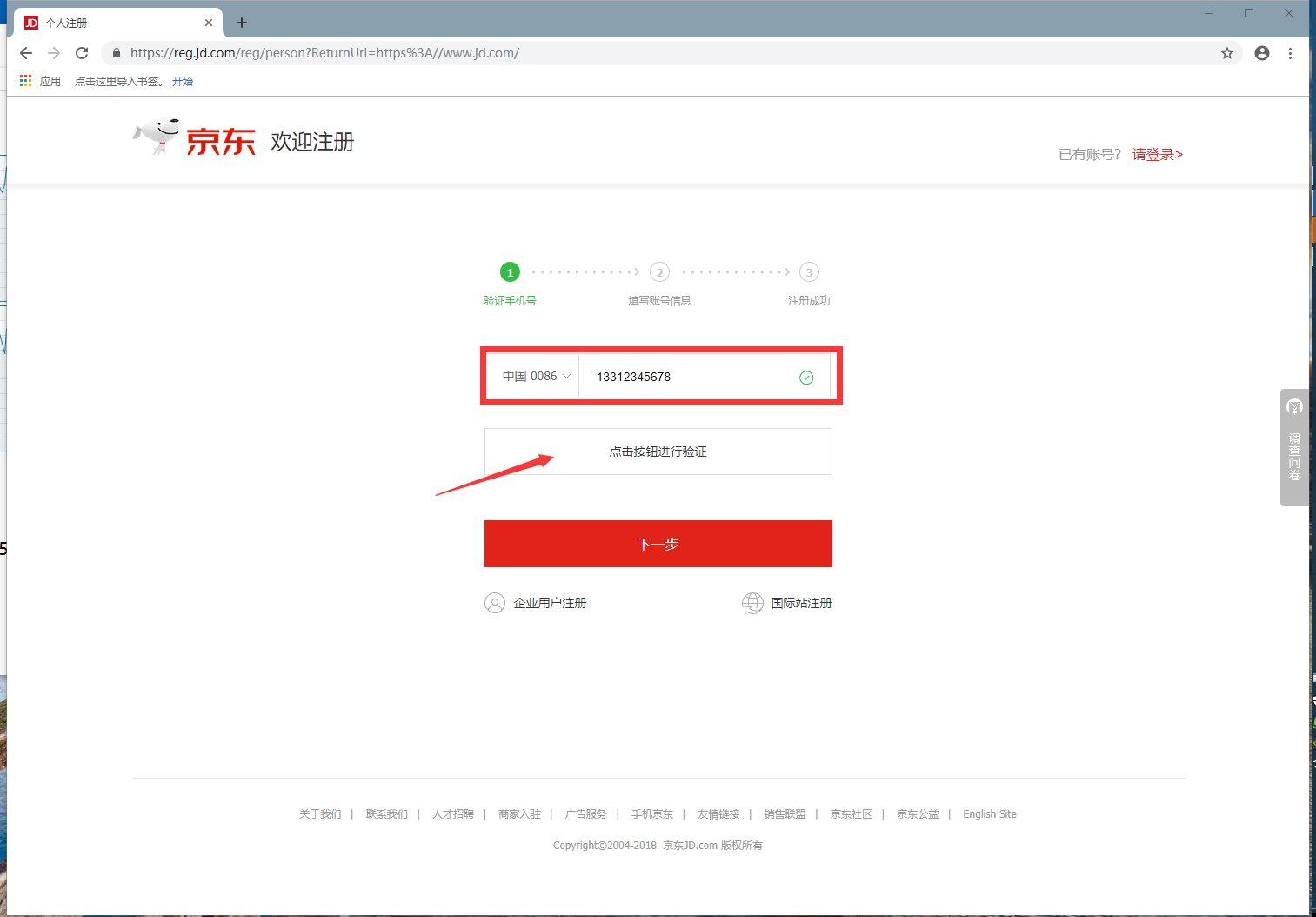Viewport: 1316px width, 917px height.
Task: Open the 中国 0086 country code dropdown
Action: pos(532,376)
